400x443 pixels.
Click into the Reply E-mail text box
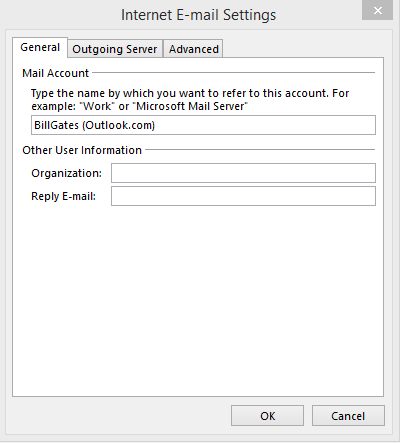[243, 196]
